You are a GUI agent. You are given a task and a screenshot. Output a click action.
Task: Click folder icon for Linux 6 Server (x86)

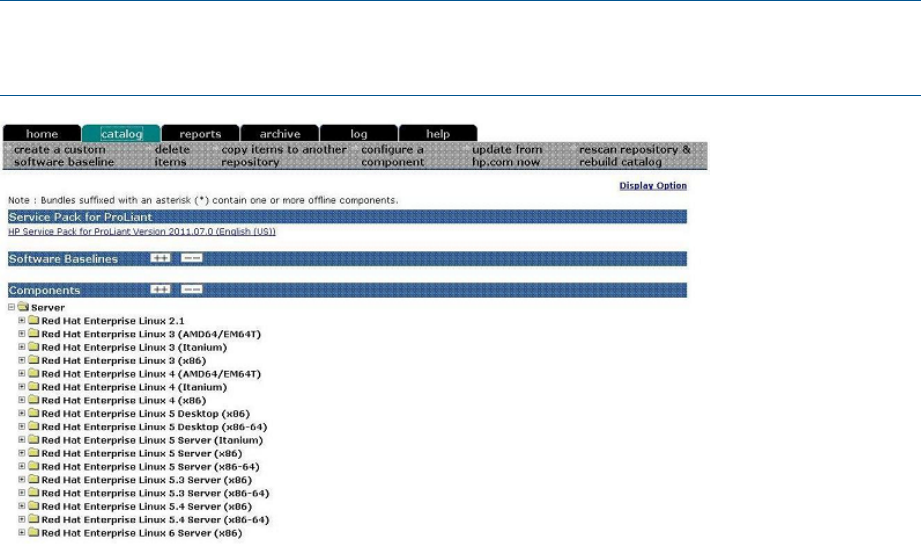pos(33,532)
